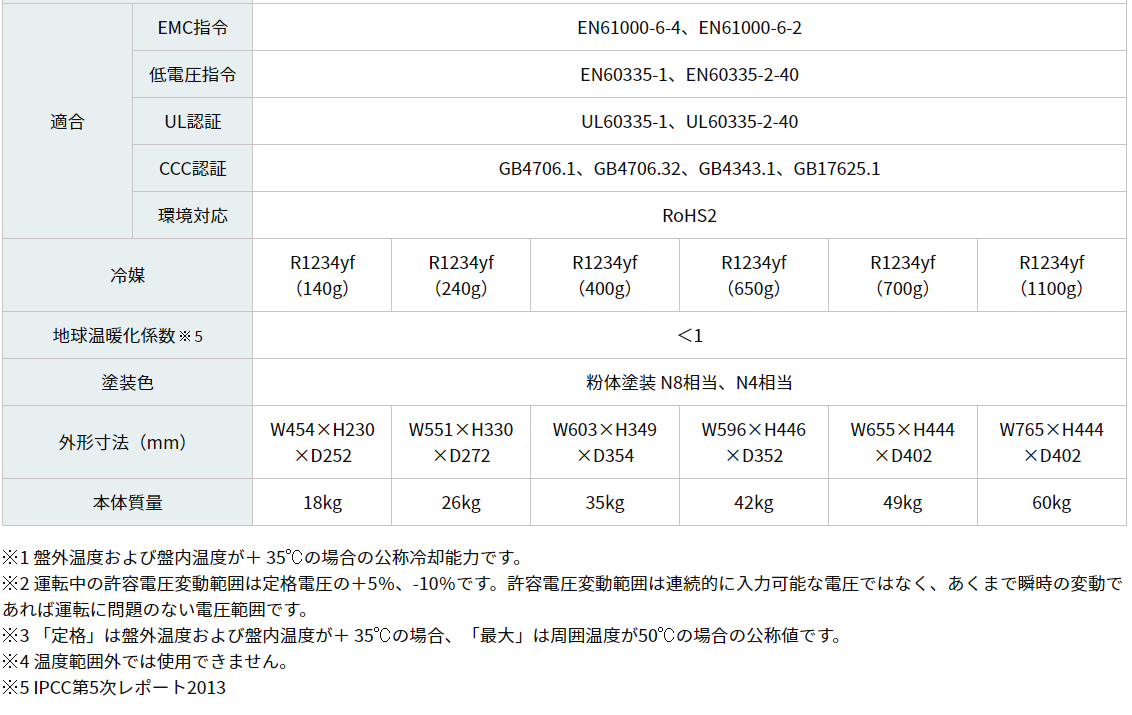The image size is (1132, 715).
Task: Click the ※5 IPCC第5次レポート2013 footnote
Action: [113, 688]
